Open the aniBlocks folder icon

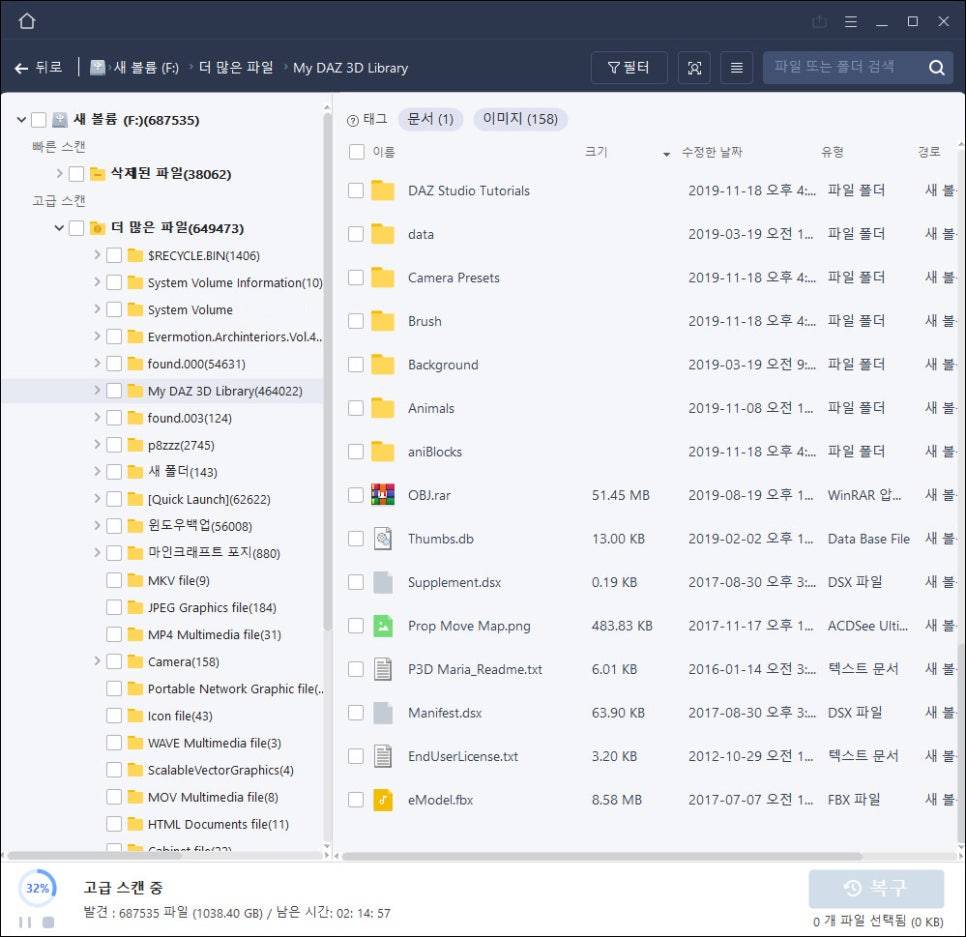(x=383, y=452)
